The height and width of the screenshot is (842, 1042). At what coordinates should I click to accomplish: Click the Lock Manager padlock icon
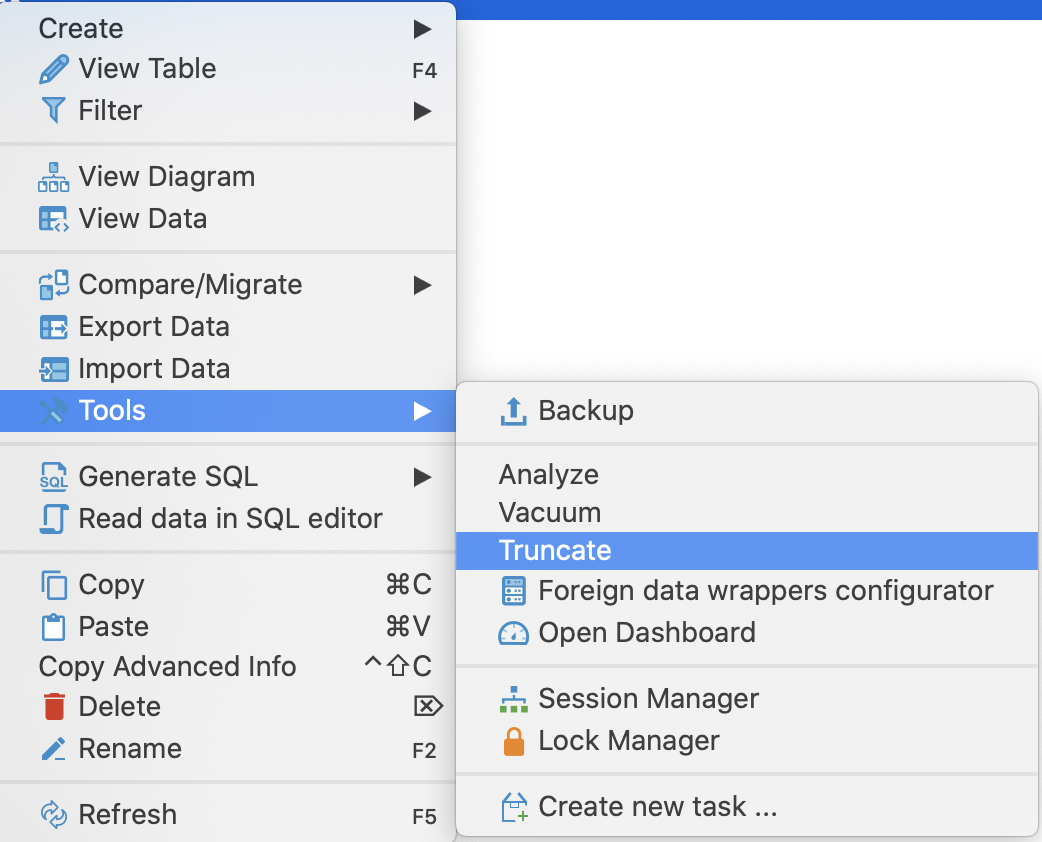point(513,740)
